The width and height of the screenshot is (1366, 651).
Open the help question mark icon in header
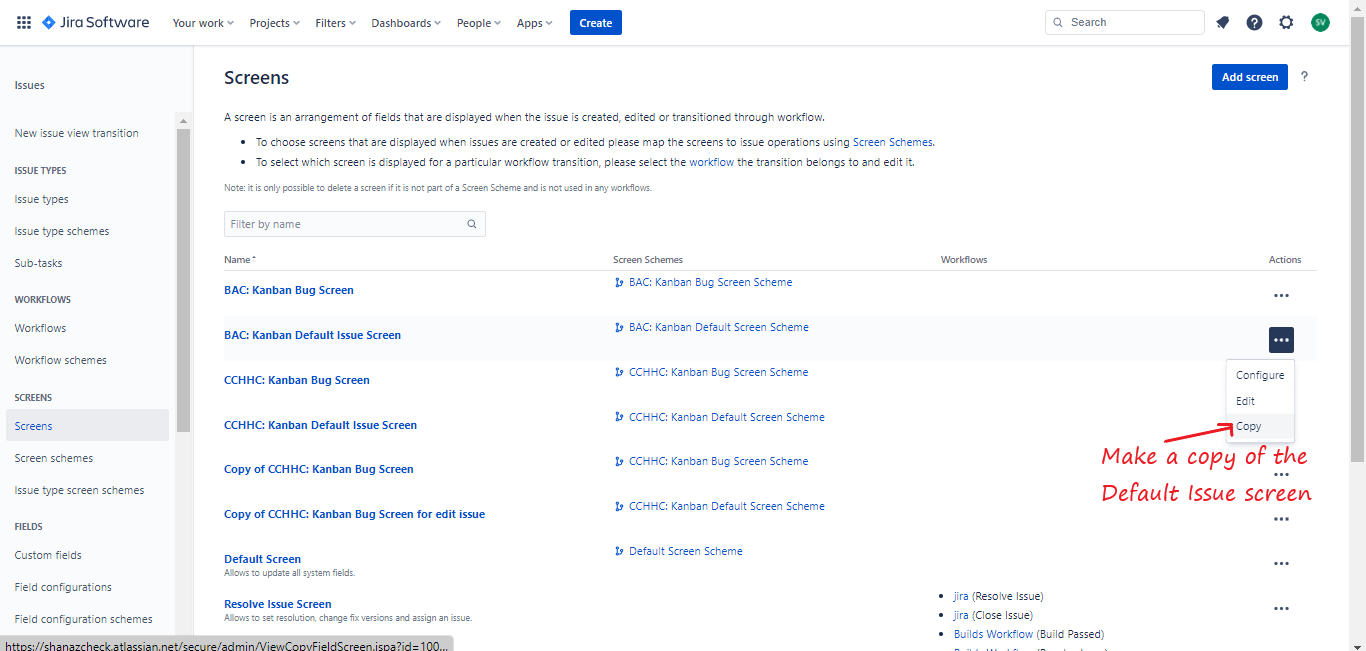[1254, 23]
